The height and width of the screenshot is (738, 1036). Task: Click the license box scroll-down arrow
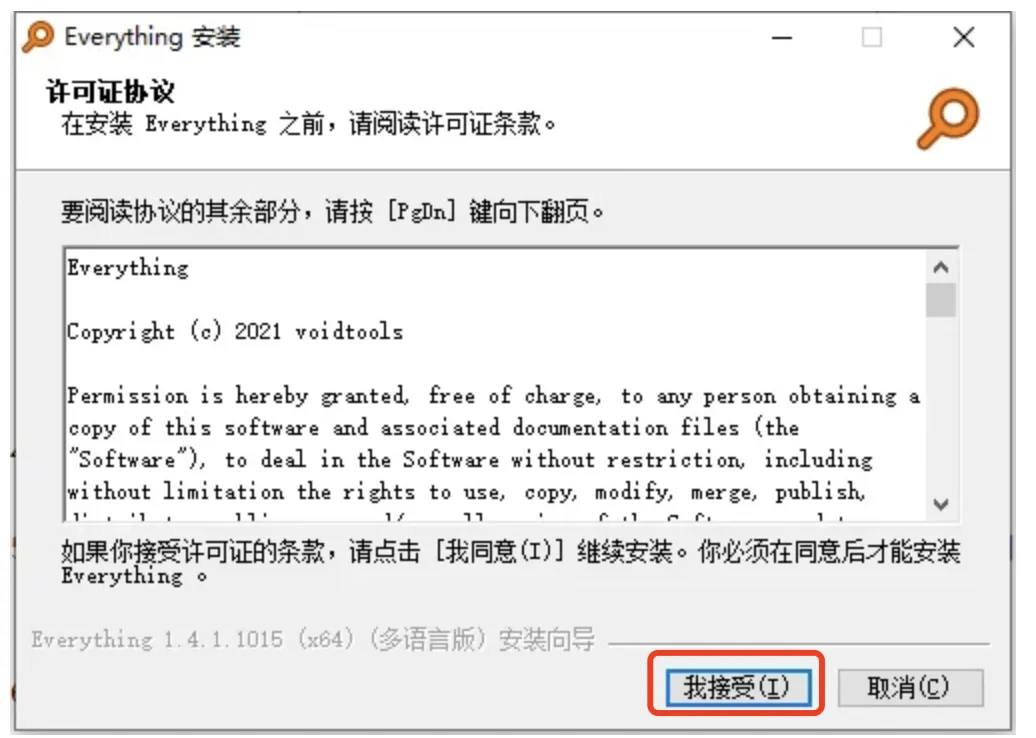pos(941,504)
